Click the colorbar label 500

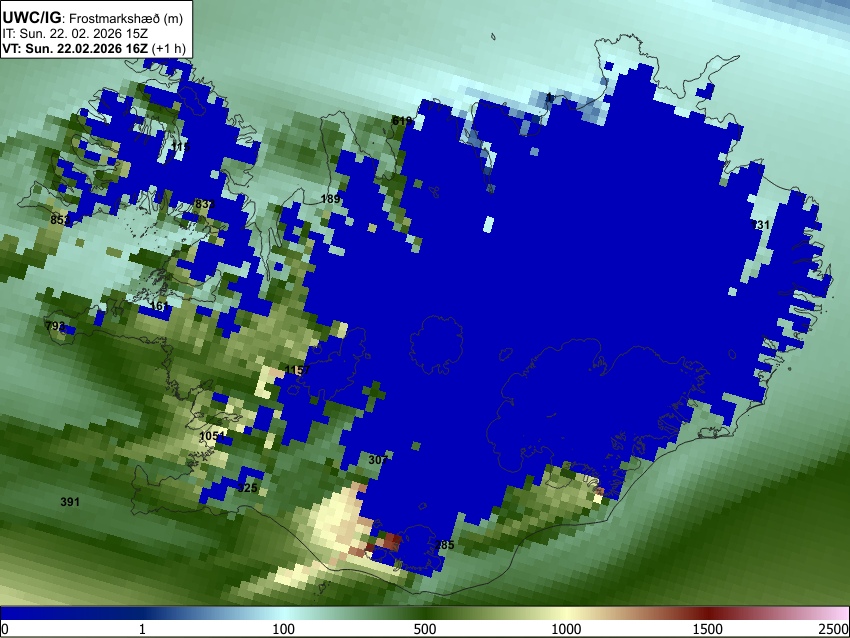pos(425,629)
